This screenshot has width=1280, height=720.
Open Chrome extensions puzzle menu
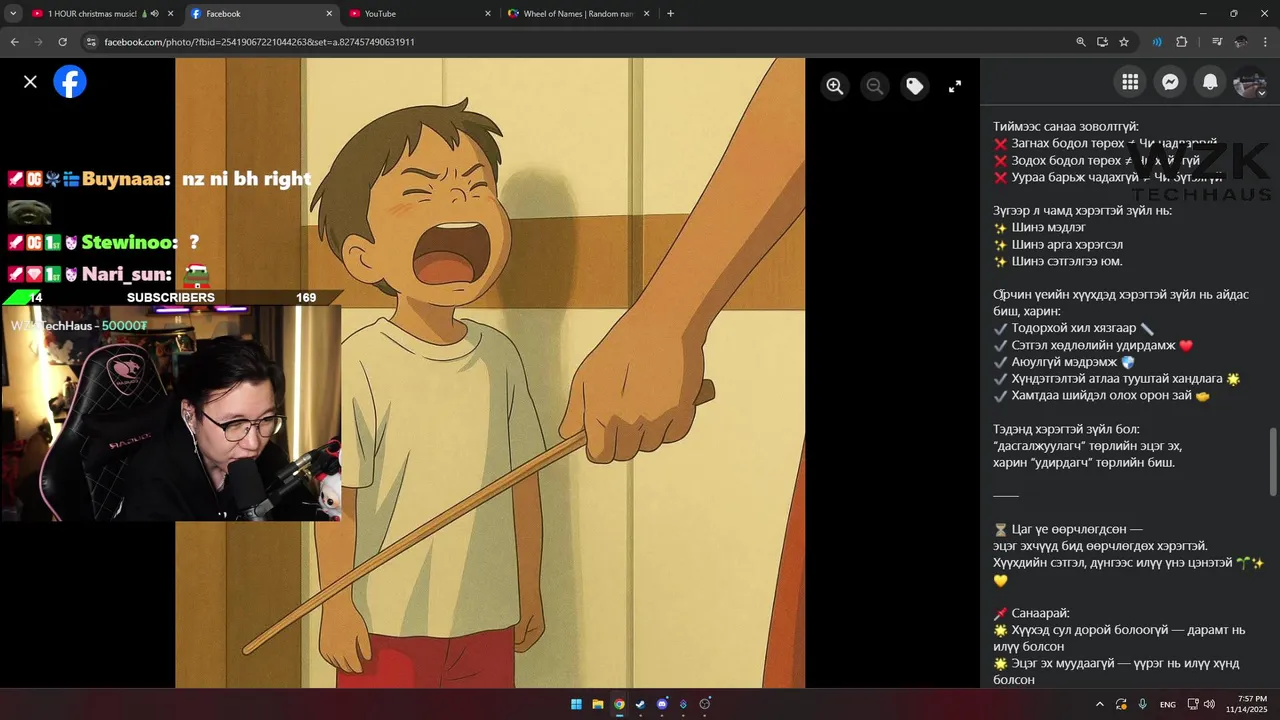pyautogui.click(x=1182, y=42)
